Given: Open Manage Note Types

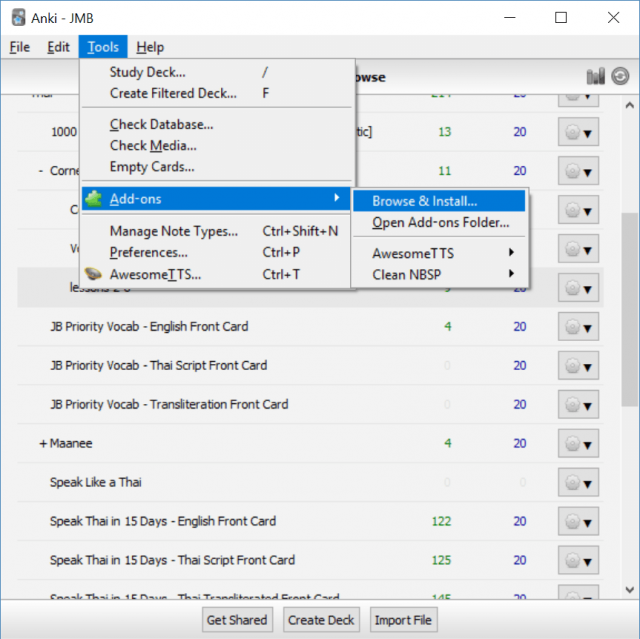Looking at the screenshot, I should (216, 231).
